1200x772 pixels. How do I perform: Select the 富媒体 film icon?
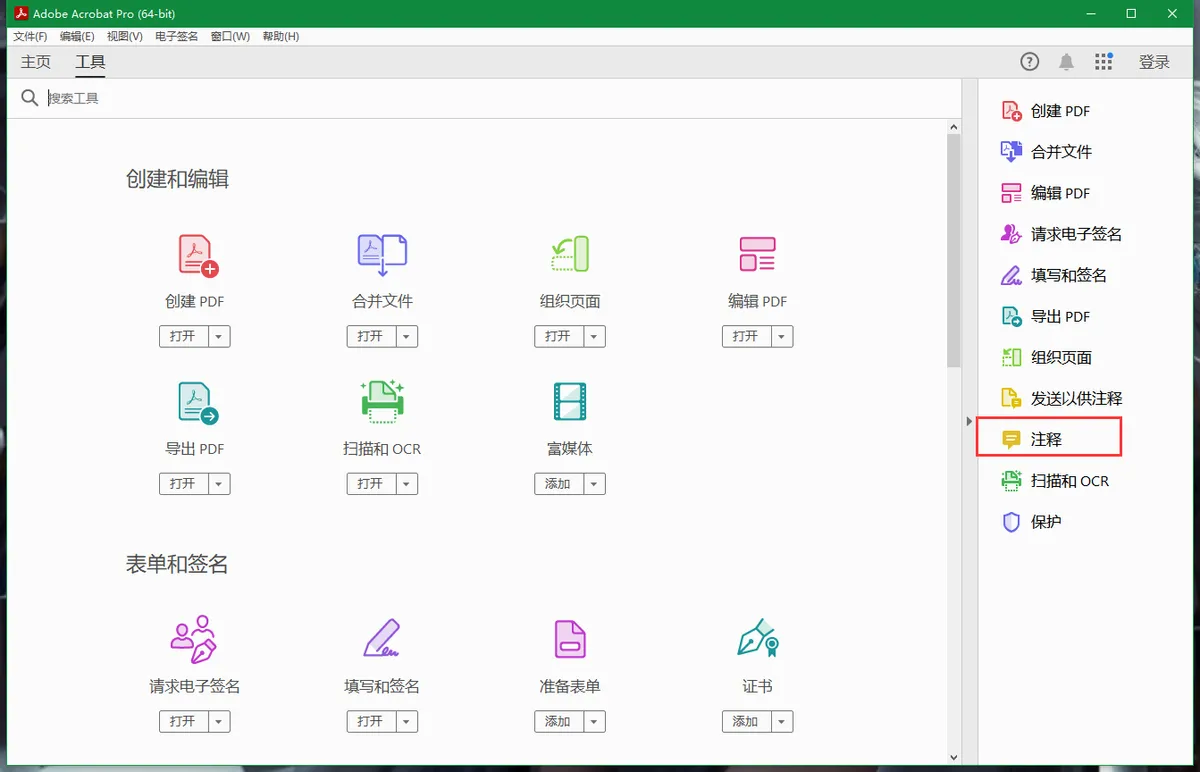tap(570, 401)
